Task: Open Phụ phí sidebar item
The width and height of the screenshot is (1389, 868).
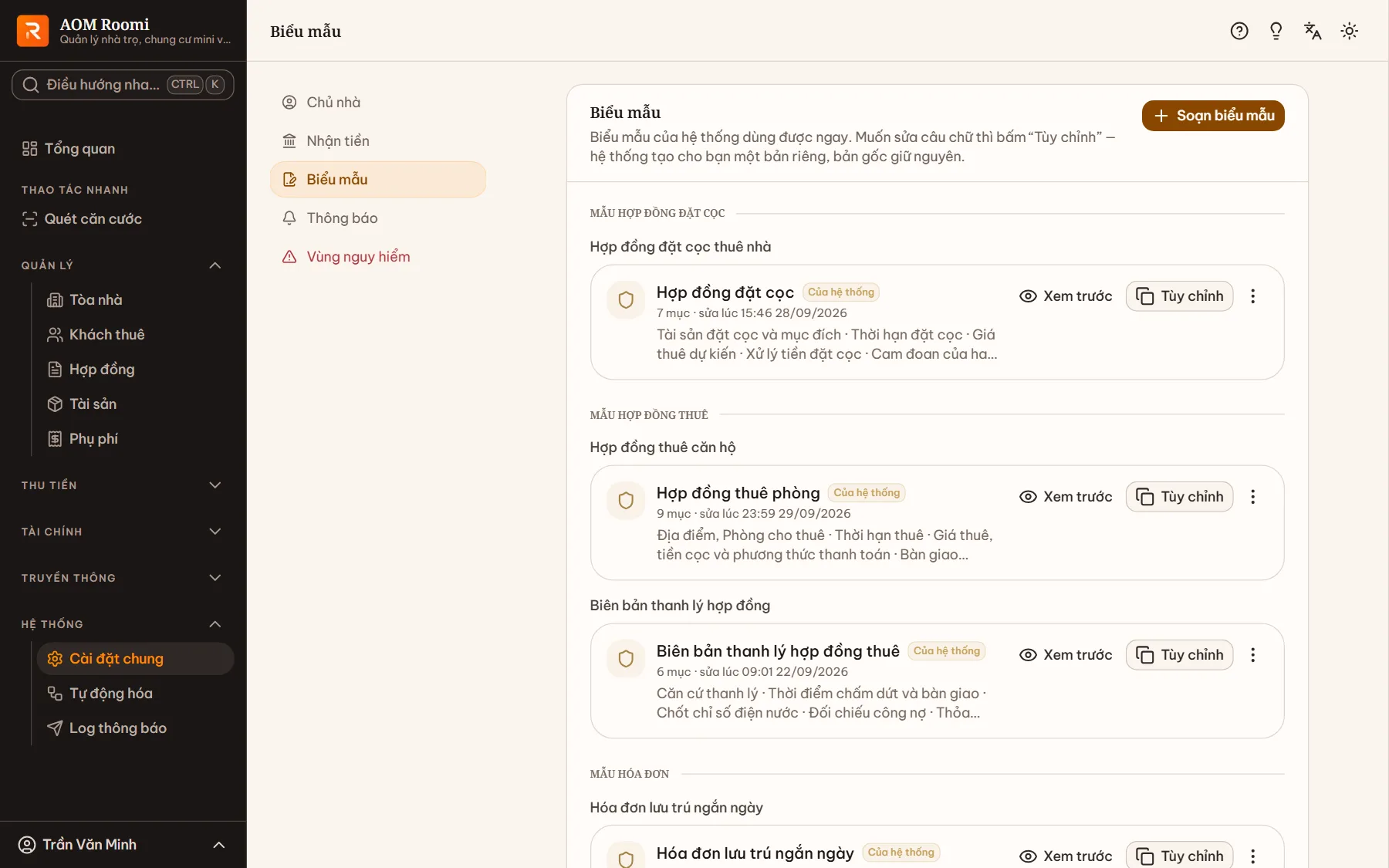Action: pyautogui.click(x=135, y=439)
